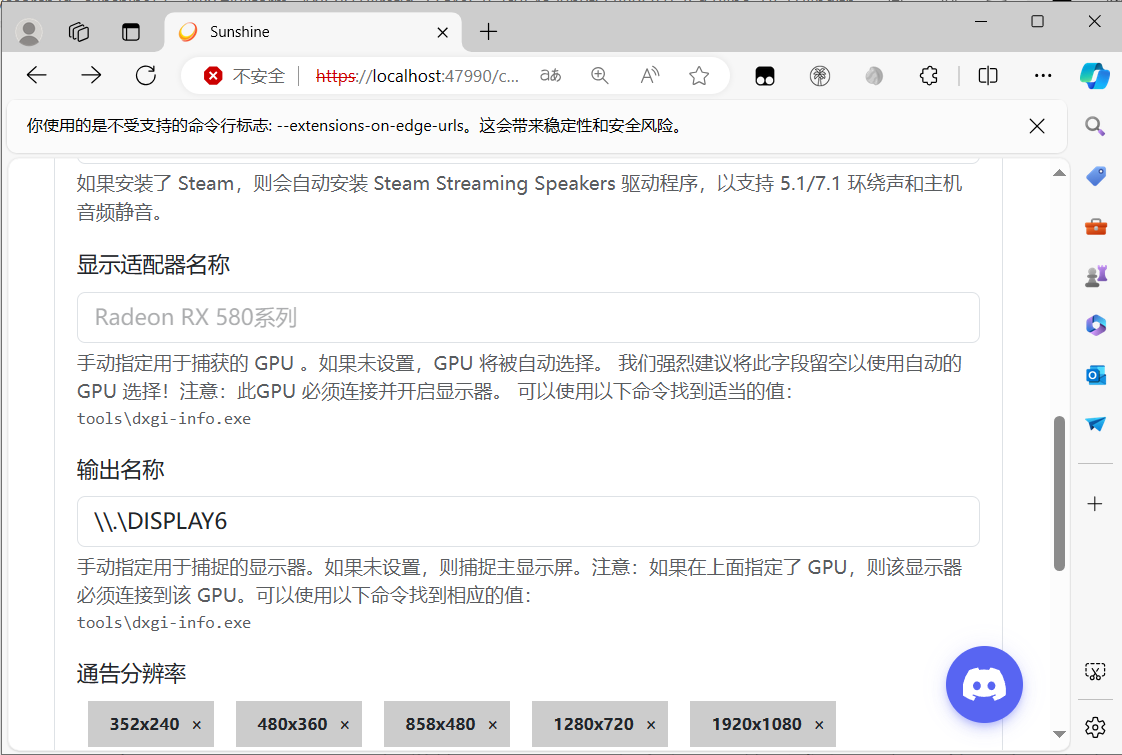Add a sidebar app with the plus icon
The width and height of the screenshot is (1122, 755).
coord(1095,504)
